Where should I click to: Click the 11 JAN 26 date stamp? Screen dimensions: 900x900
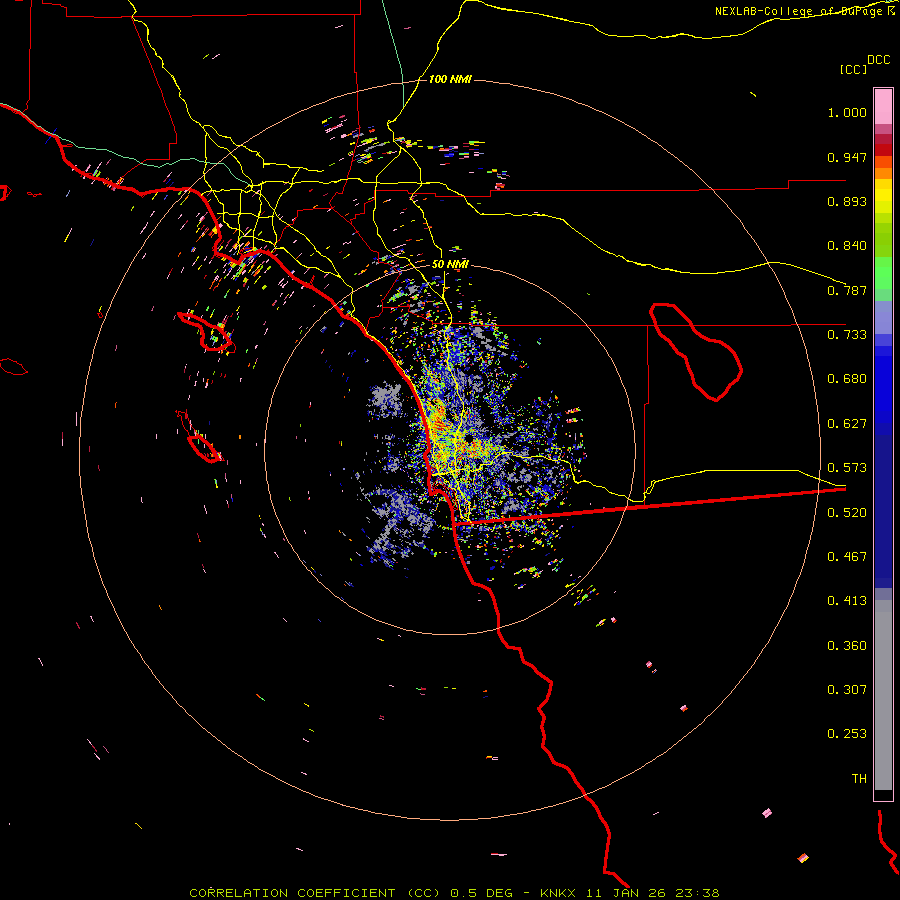point(627,893)
